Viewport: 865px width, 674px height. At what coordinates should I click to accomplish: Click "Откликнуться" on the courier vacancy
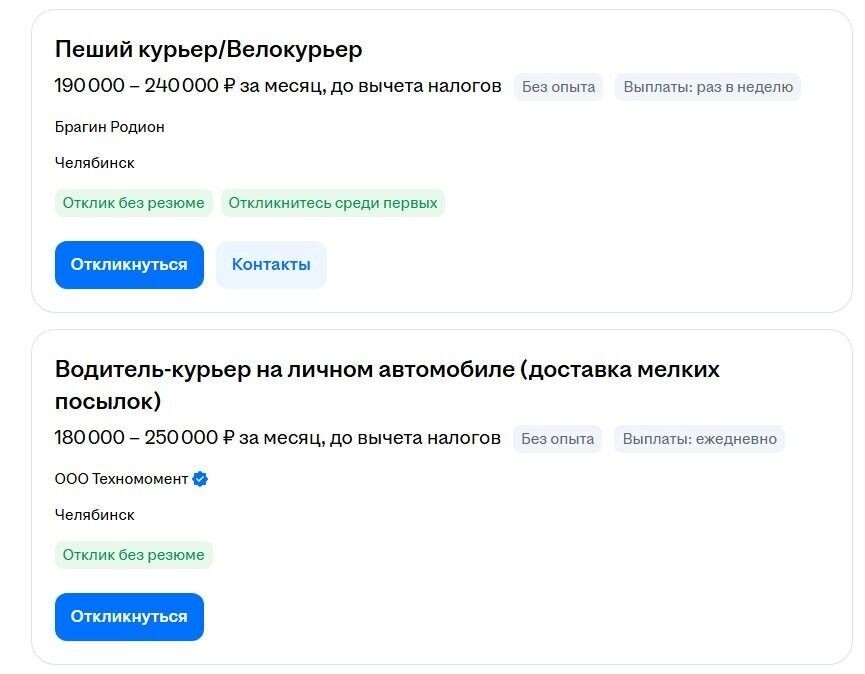click(x=129, y=264)
